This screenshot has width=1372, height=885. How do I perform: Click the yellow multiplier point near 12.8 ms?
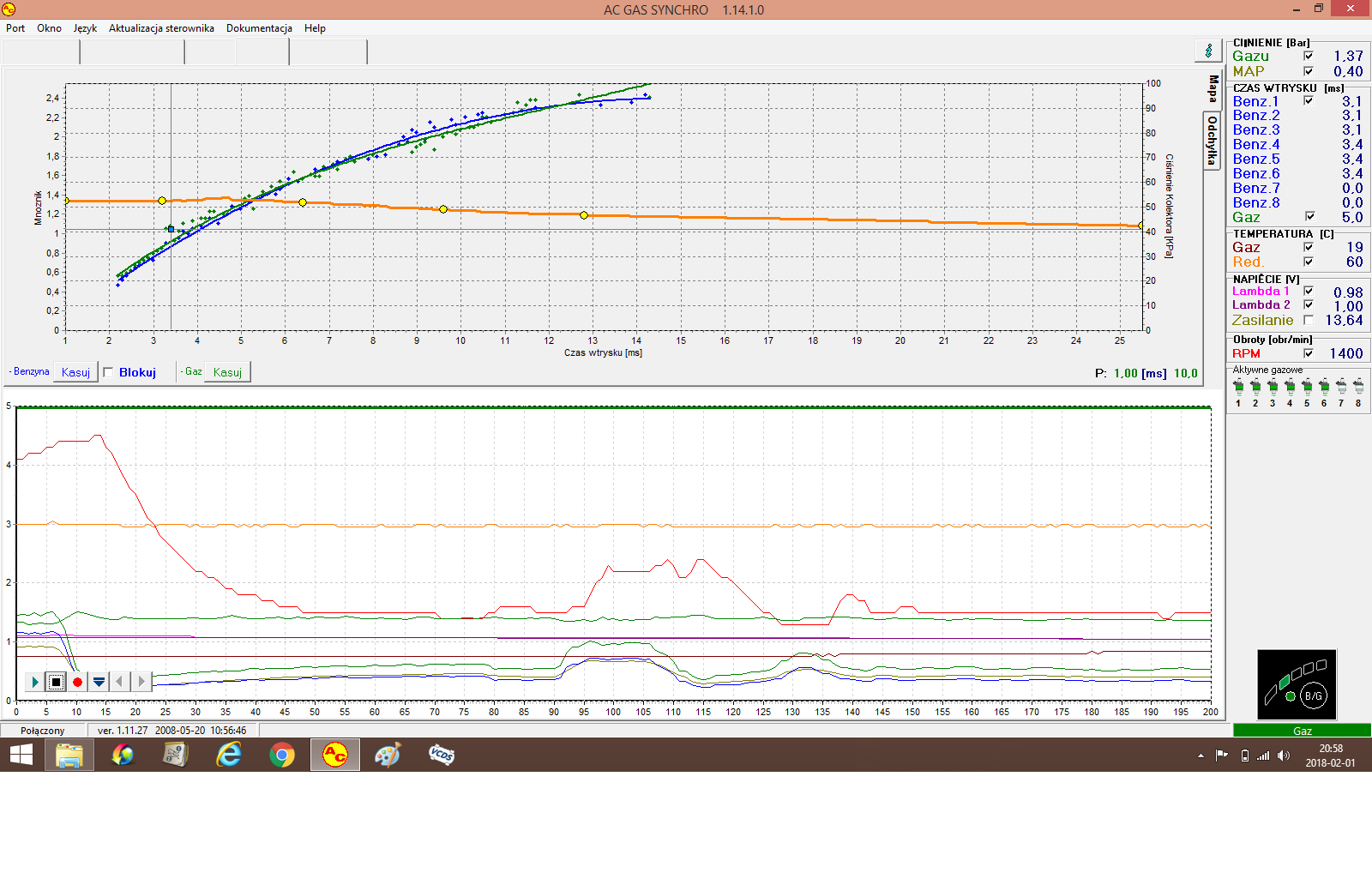click(584, 215)
